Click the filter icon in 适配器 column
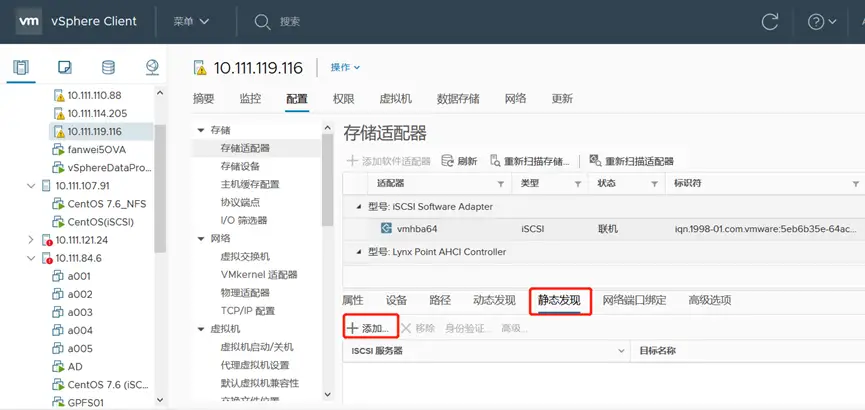The image size is (865, 410). click(x=501, y=184)
